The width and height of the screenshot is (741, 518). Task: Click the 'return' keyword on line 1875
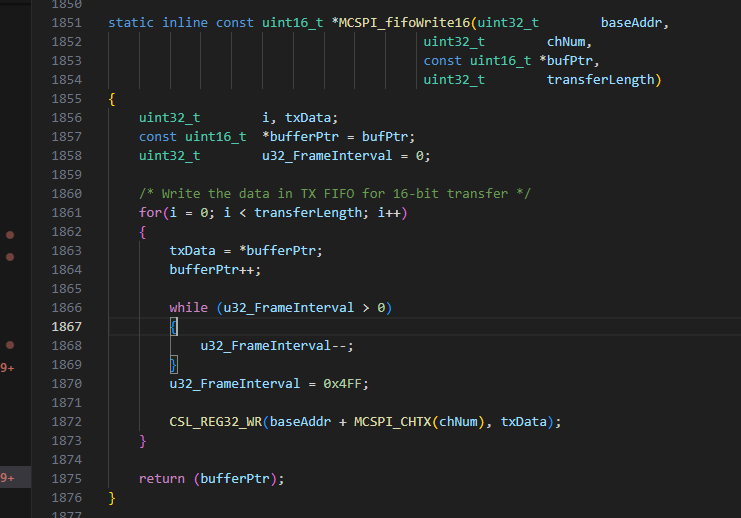[x=162, y=478]
